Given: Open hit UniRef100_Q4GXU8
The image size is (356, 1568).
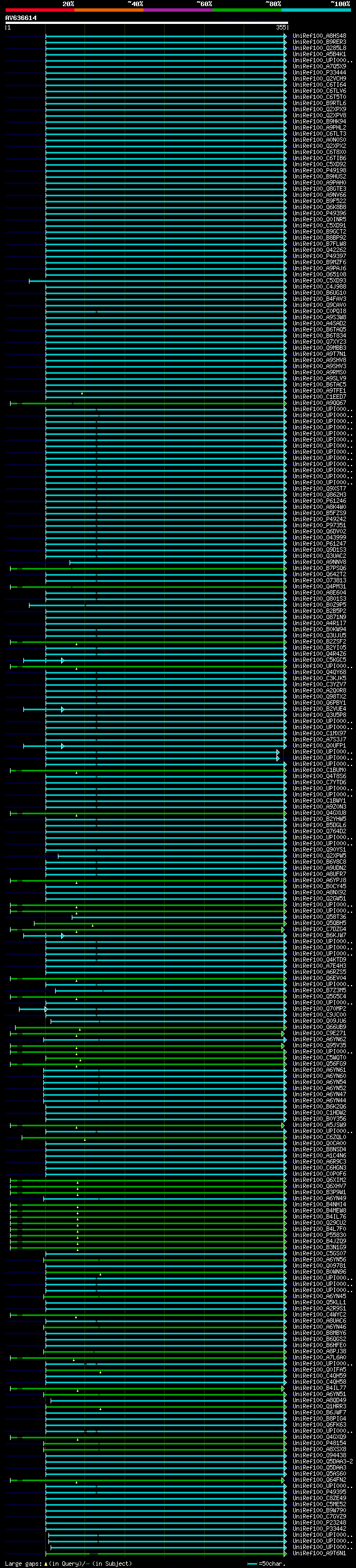Looking at the screenshot, I should [319, 813].
